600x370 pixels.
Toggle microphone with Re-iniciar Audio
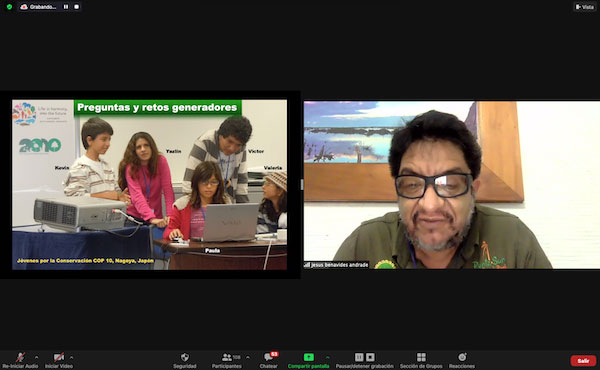(x=20, y=360)
